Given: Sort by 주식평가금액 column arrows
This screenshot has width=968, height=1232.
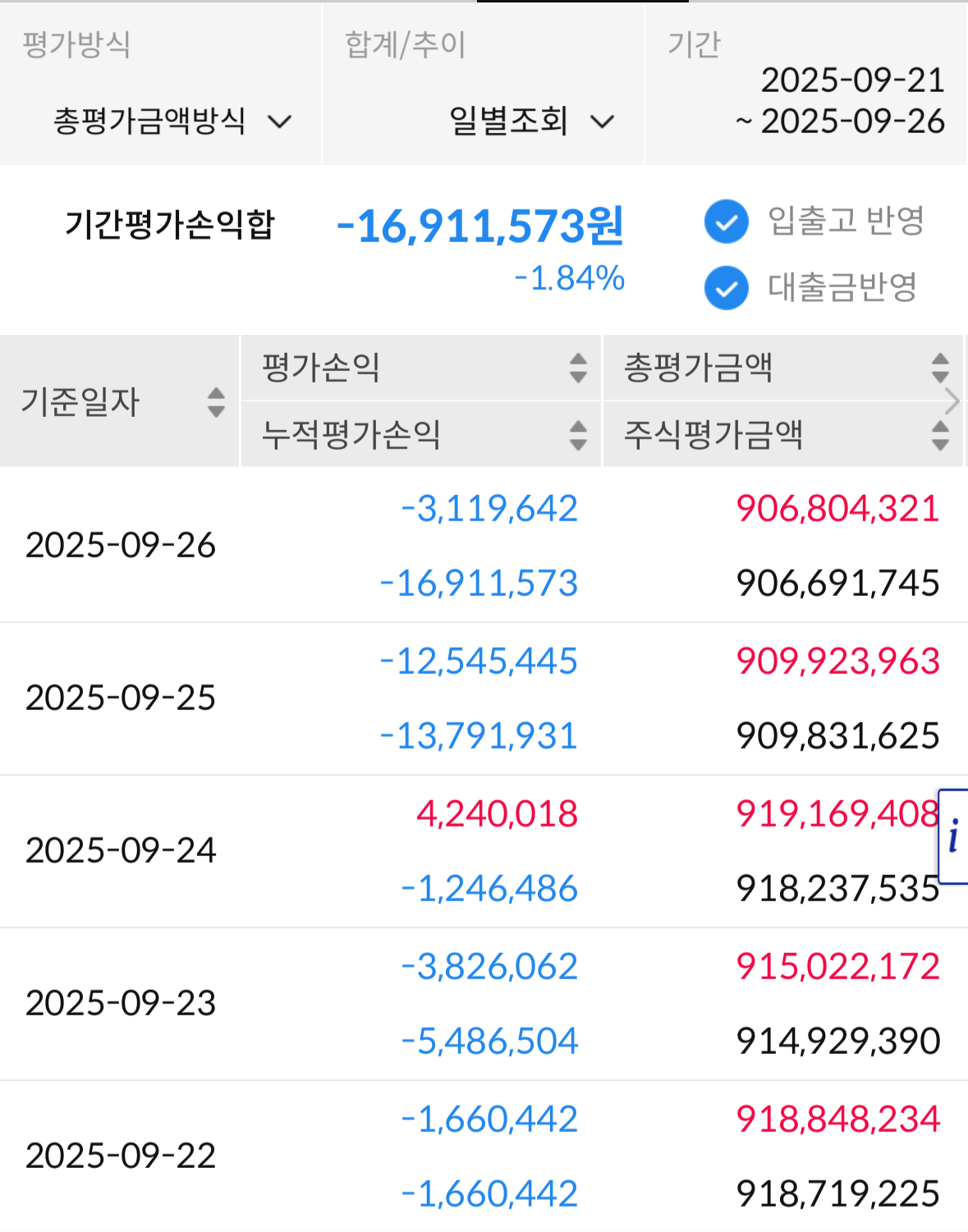Looking at the screenshot, I should [x=940, y=435].
